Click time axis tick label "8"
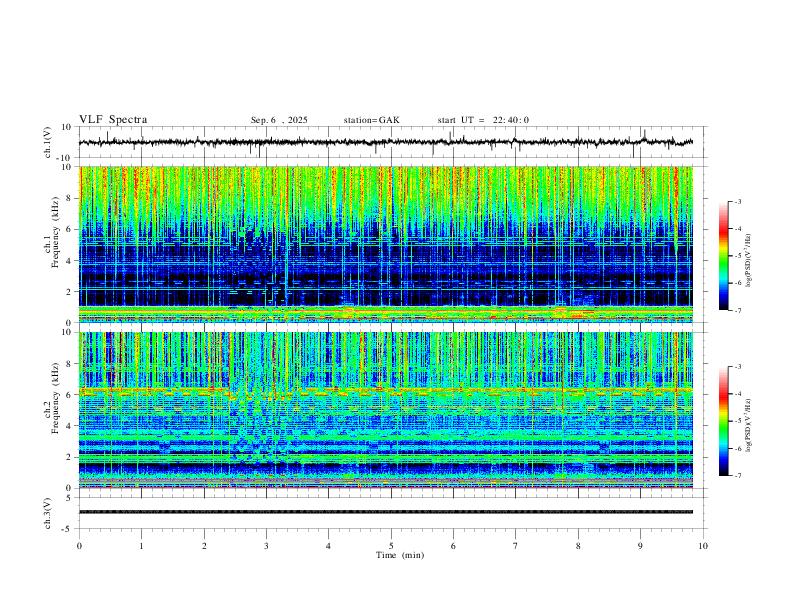Viewport: 792px width, 612px height. click(x=578, y=546)
